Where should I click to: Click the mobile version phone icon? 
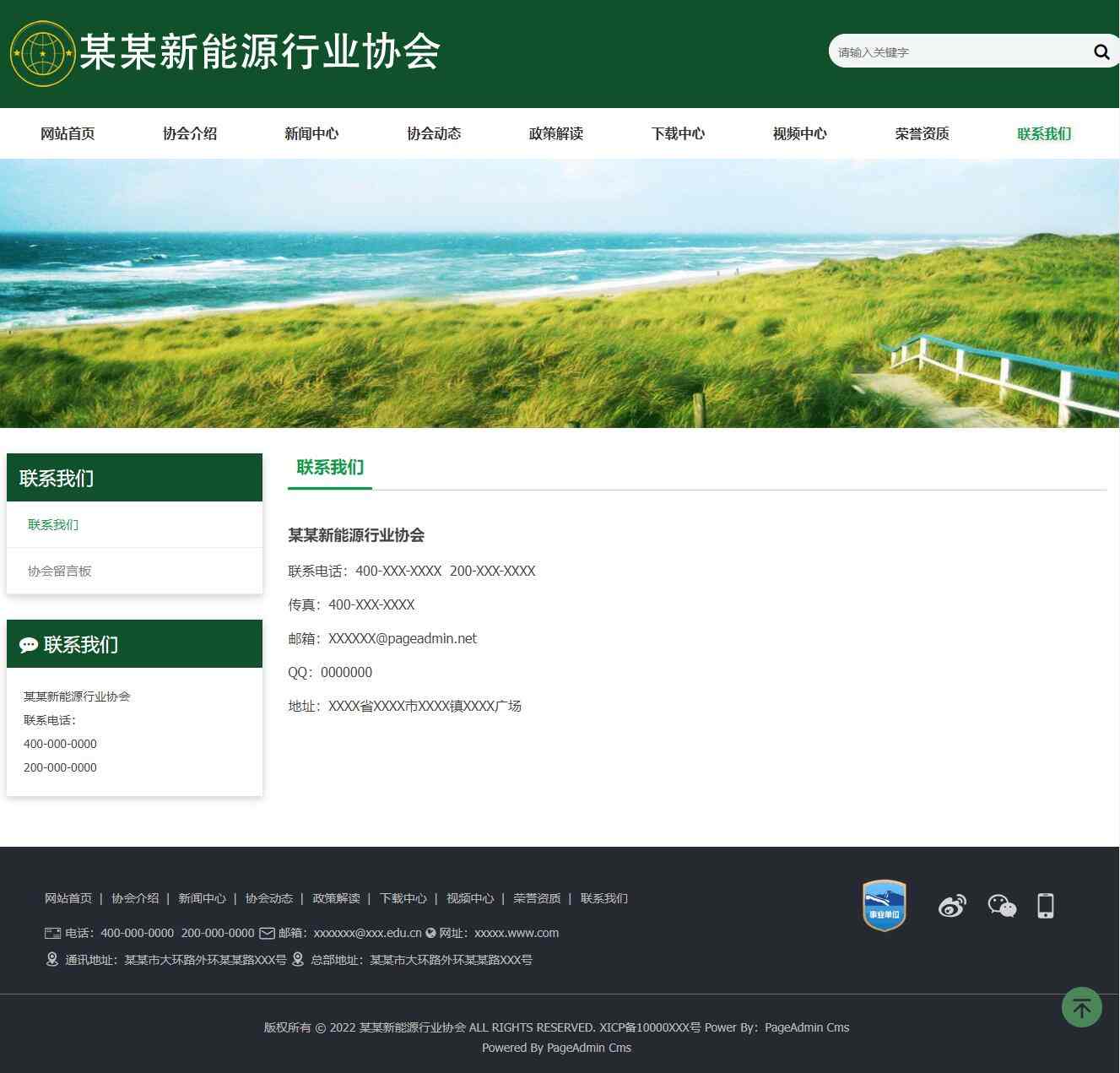click(1045, 905)
